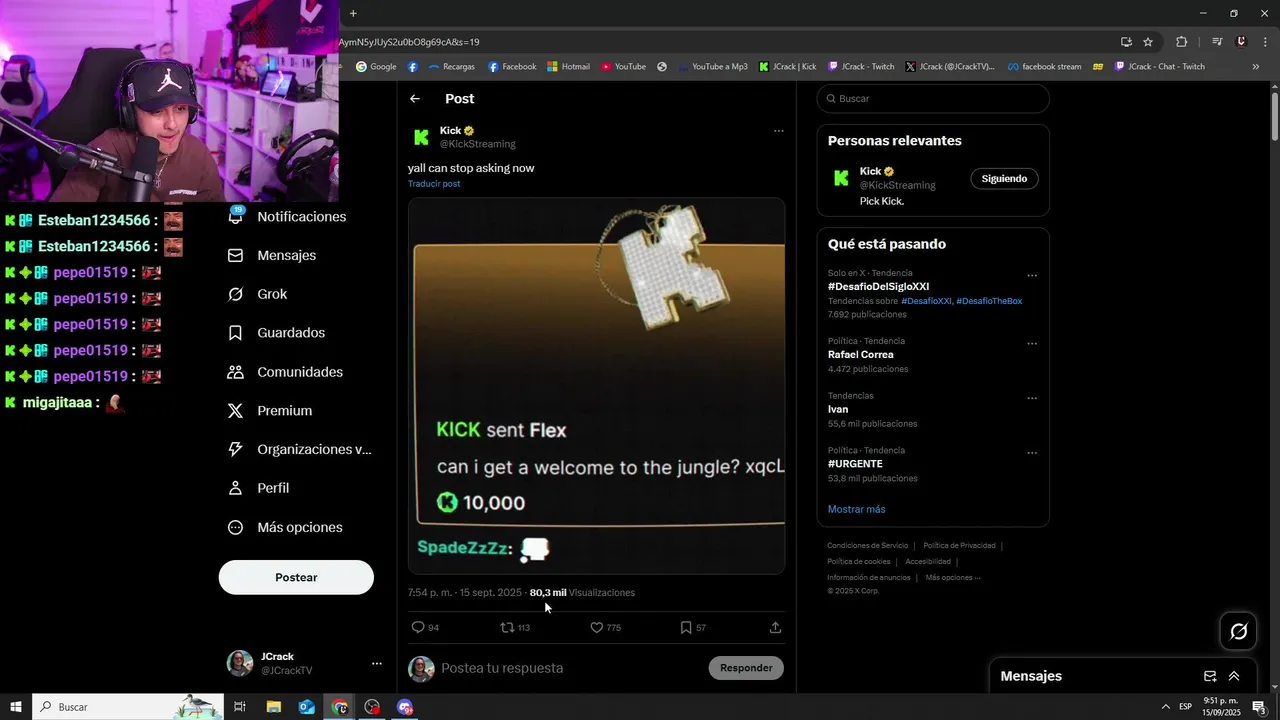Like the Kick post
This screenshot has height=720, width=1280.
pyautogui.click(x=596, y=627)
